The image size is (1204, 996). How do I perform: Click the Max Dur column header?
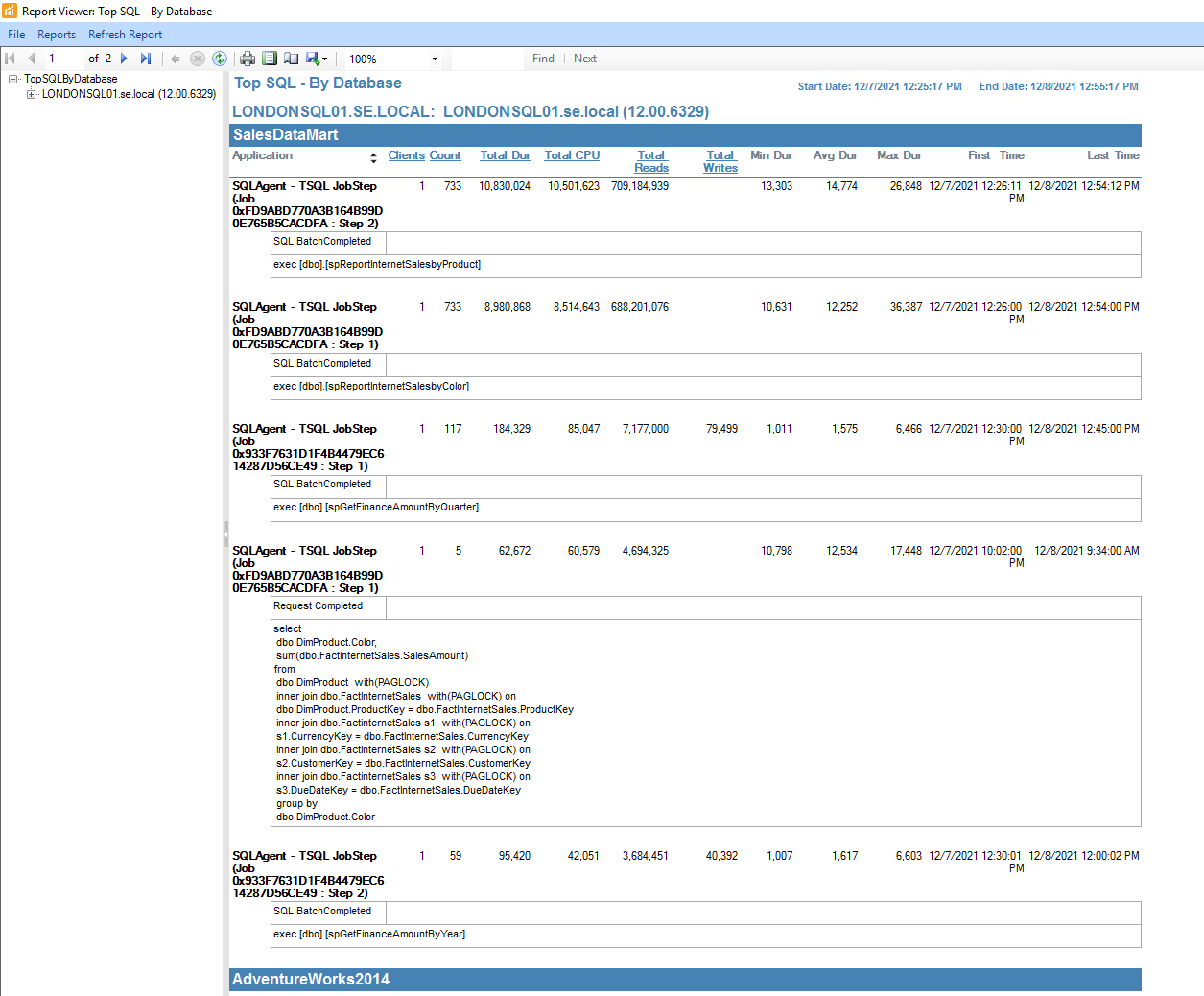click(900, 155)
